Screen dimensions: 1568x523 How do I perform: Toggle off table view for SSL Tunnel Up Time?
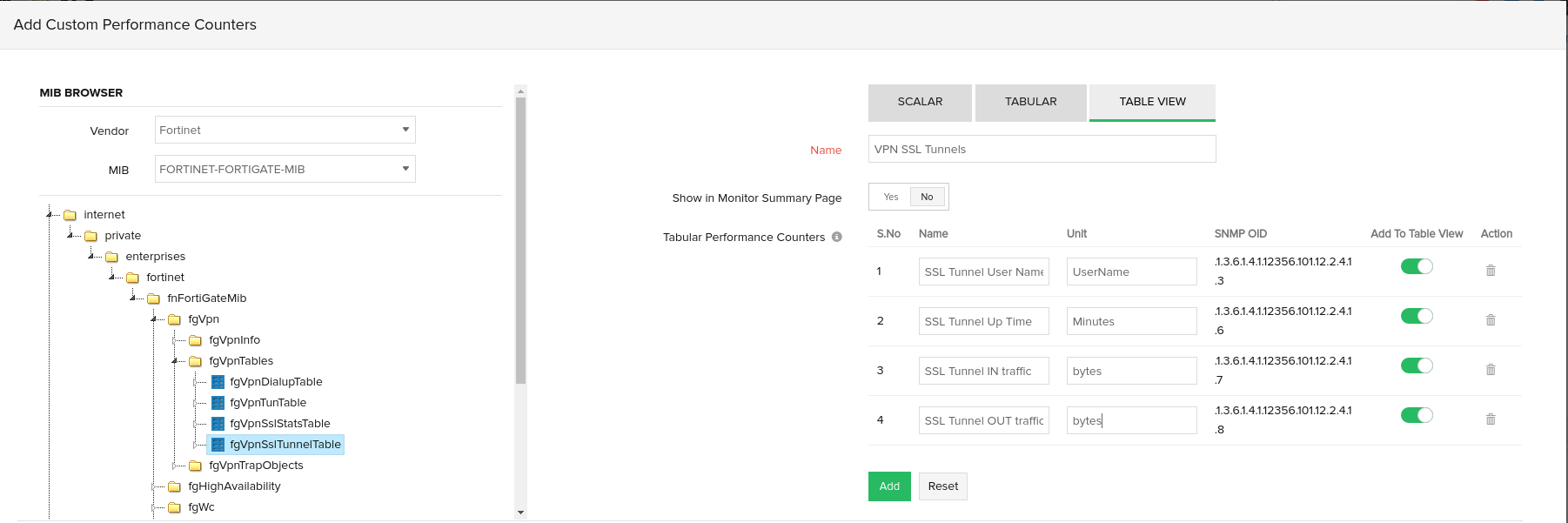(1416, 316)
